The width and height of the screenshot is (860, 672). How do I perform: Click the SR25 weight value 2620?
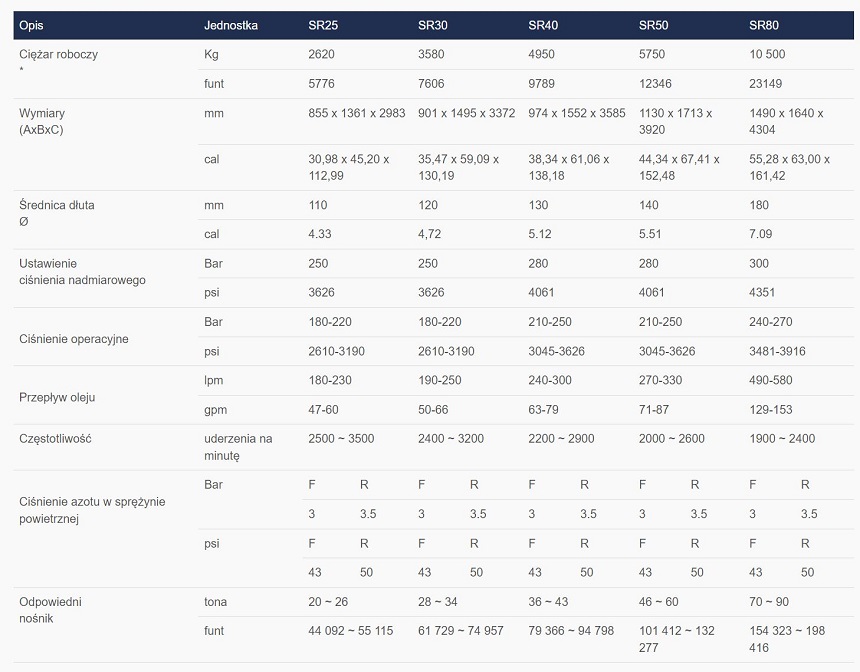(x=323, y=54)
